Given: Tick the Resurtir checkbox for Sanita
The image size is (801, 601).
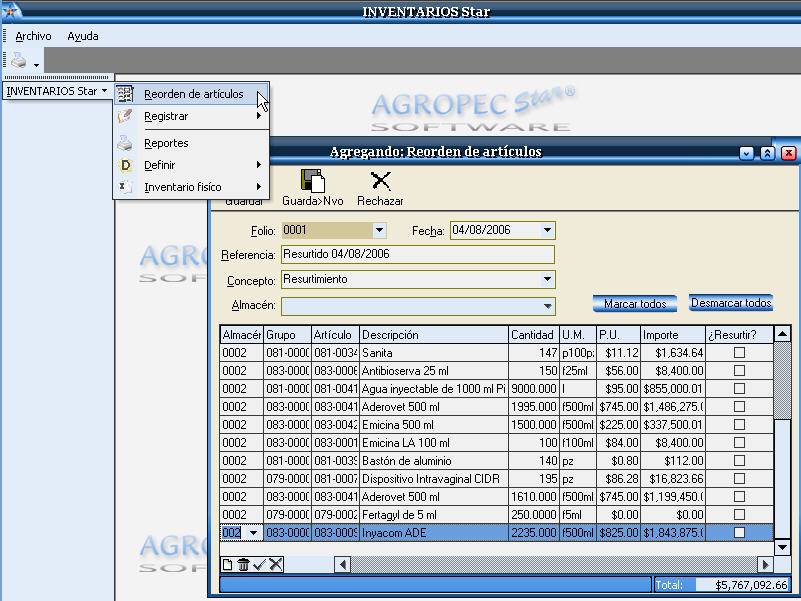Looking at the screenshot, I should (x=739, y=353).
